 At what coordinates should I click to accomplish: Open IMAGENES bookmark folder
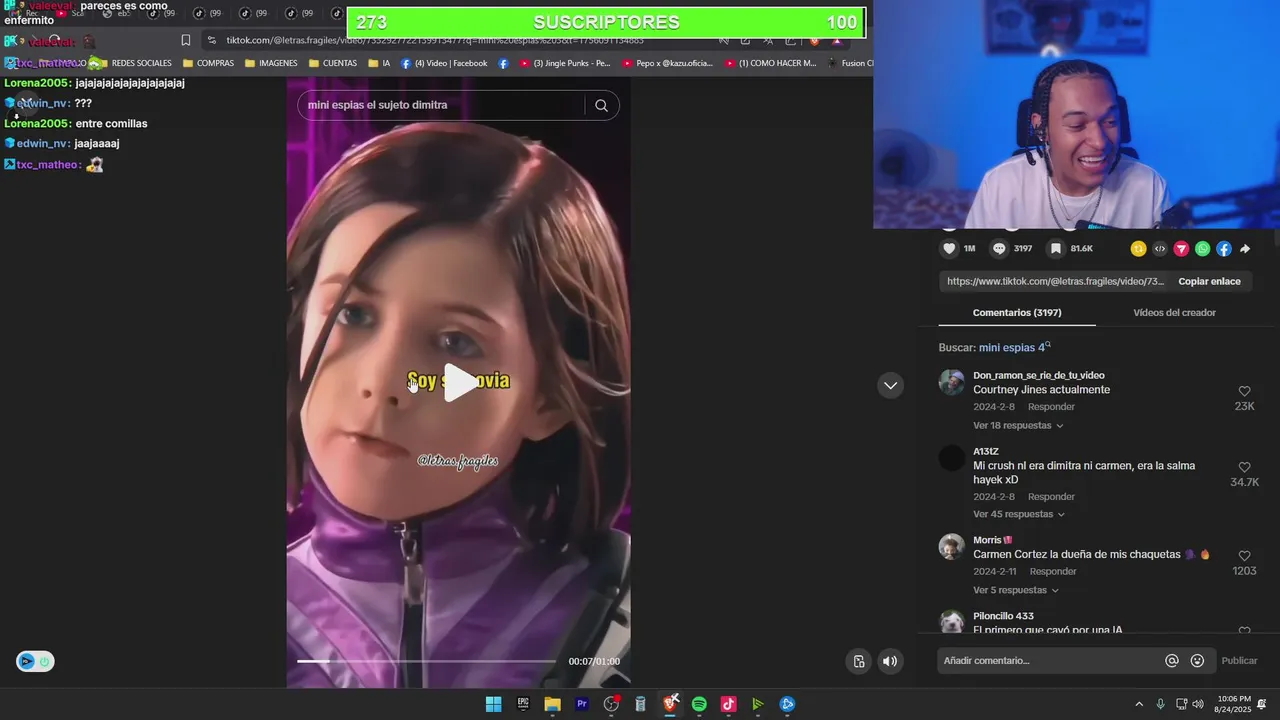271,63
